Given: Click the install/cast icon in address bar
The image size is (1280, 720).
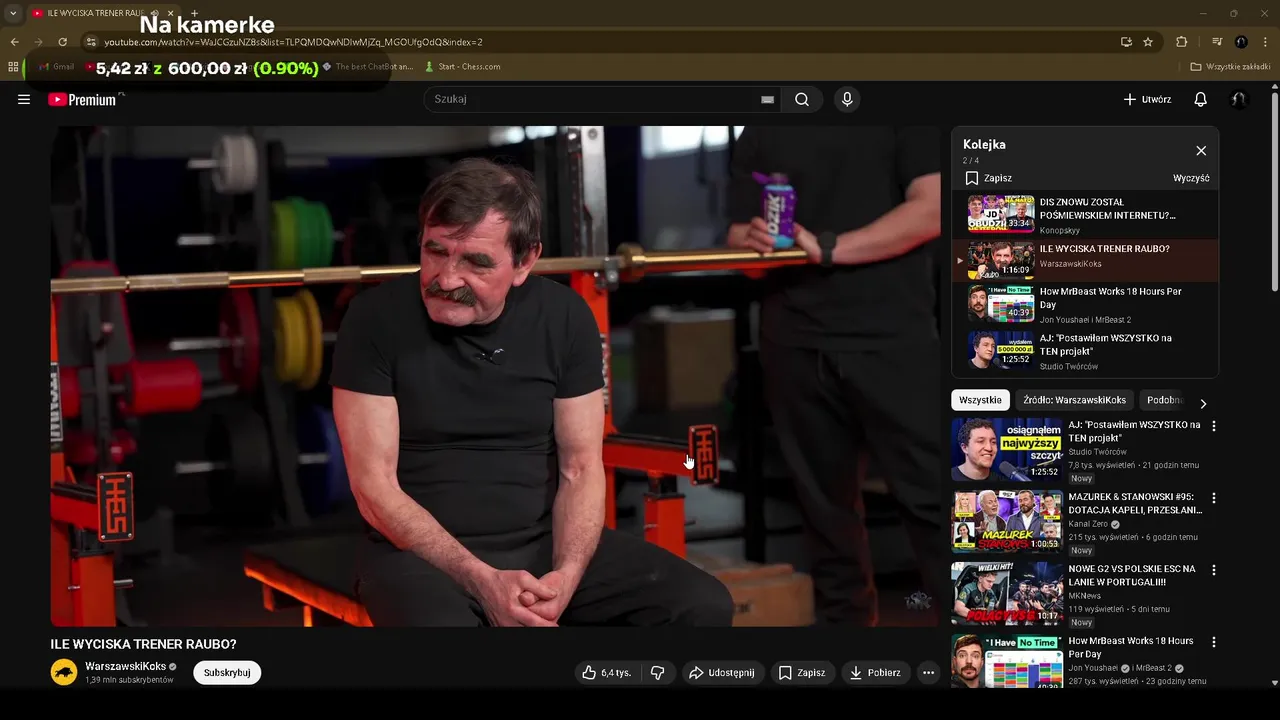Looking at the screenshot, I should click(x=1126, y=42).
